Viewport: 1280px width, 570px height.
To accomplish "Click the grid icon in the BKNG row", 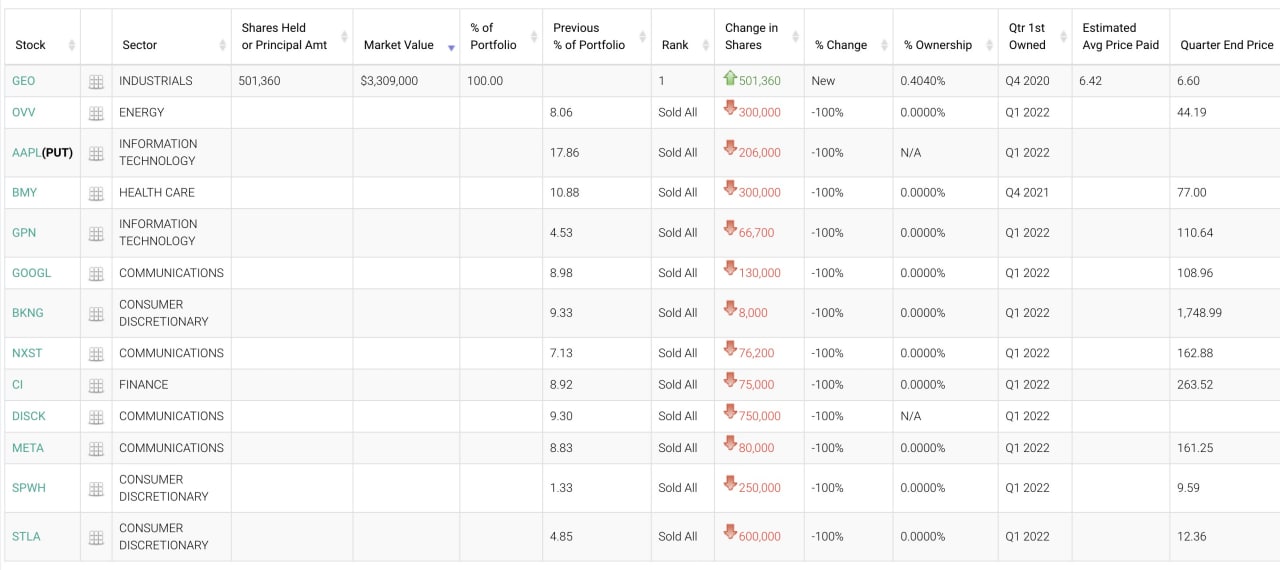I will coord(96,314).
